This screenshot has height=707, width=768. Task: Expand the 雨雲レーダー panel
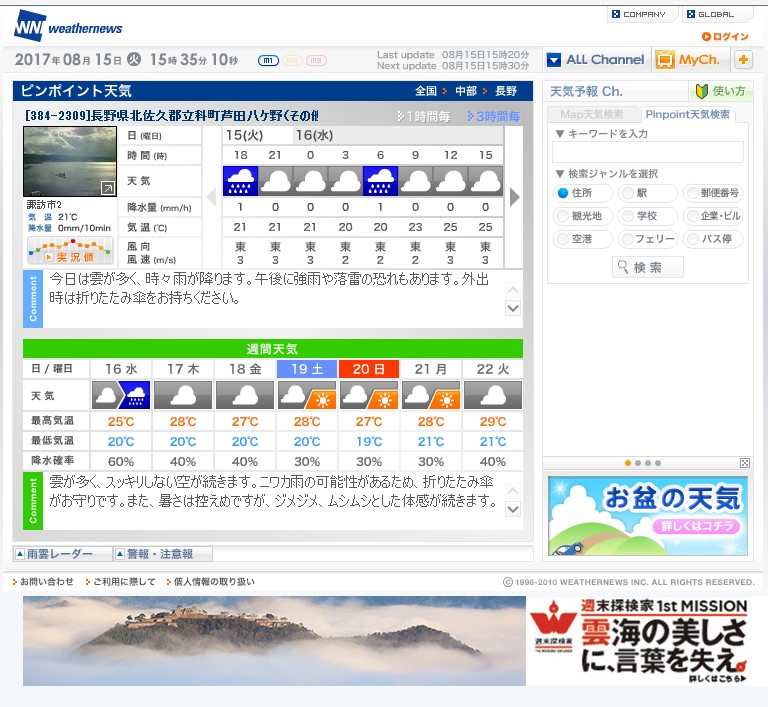[x=61, y=554]
